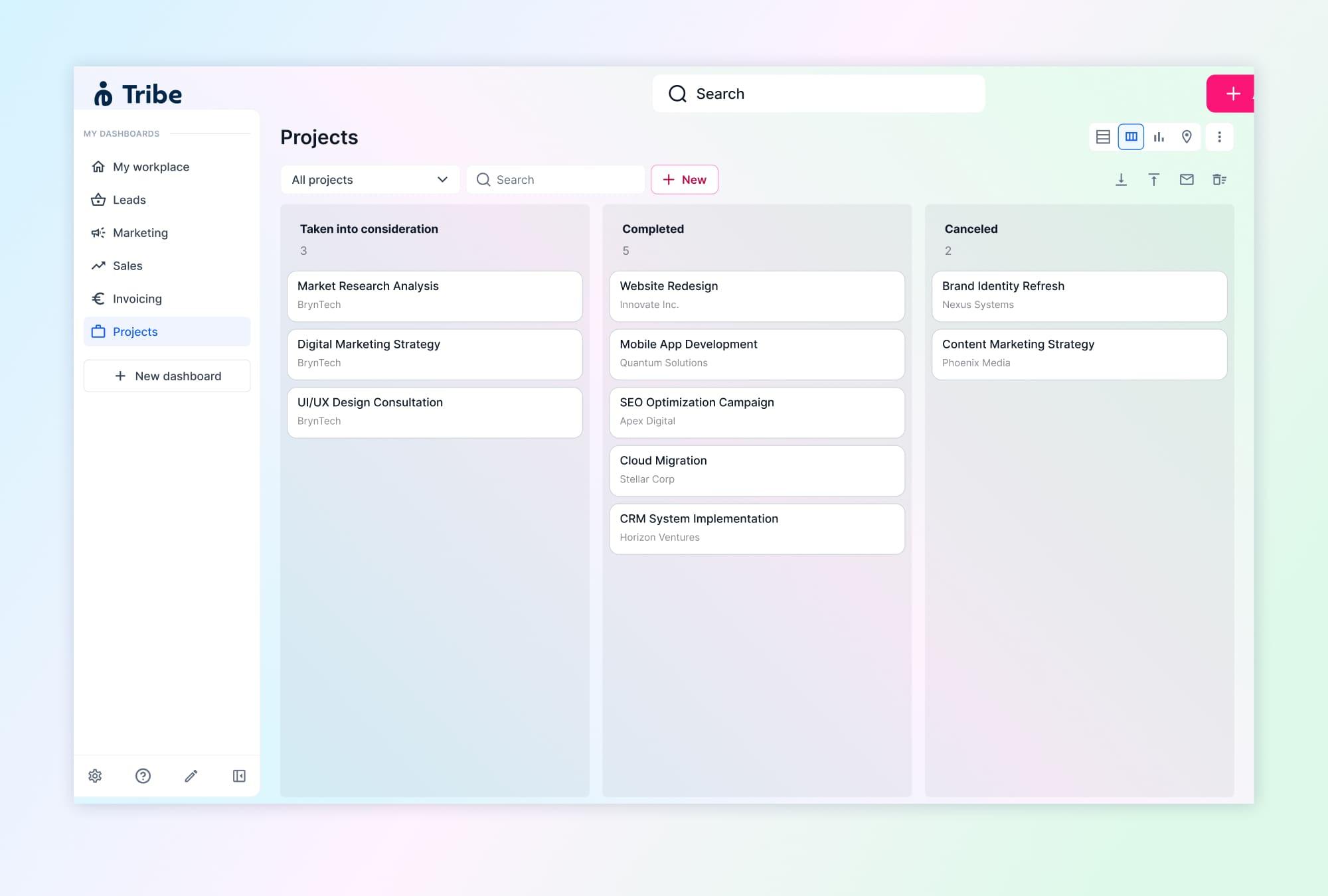1328x896 pixels.
Task: Click the email envelope icon
Action: click(1187, 179)
